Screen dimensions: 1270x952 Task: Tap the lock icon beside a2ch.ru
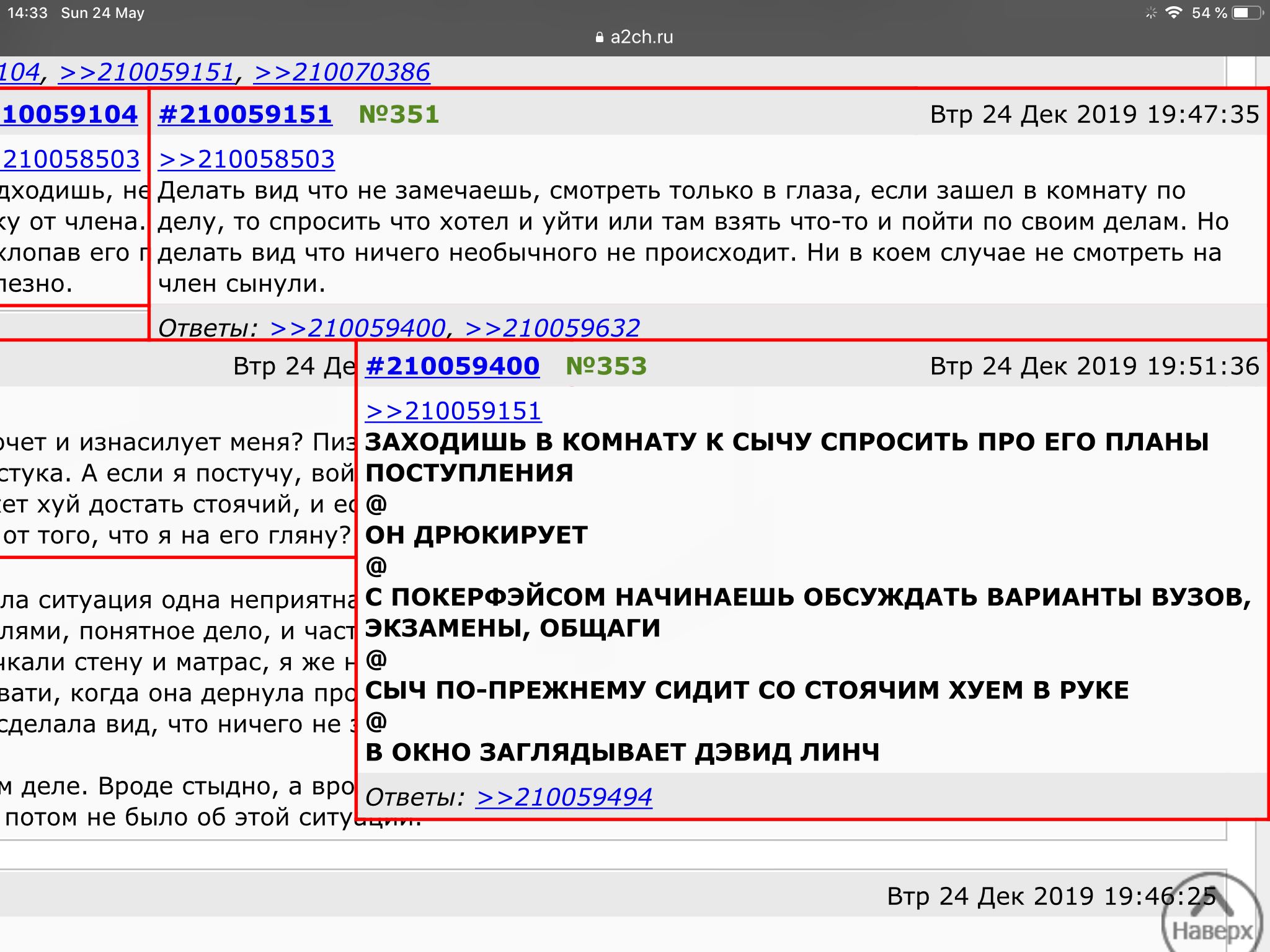[x=599, y=38]
